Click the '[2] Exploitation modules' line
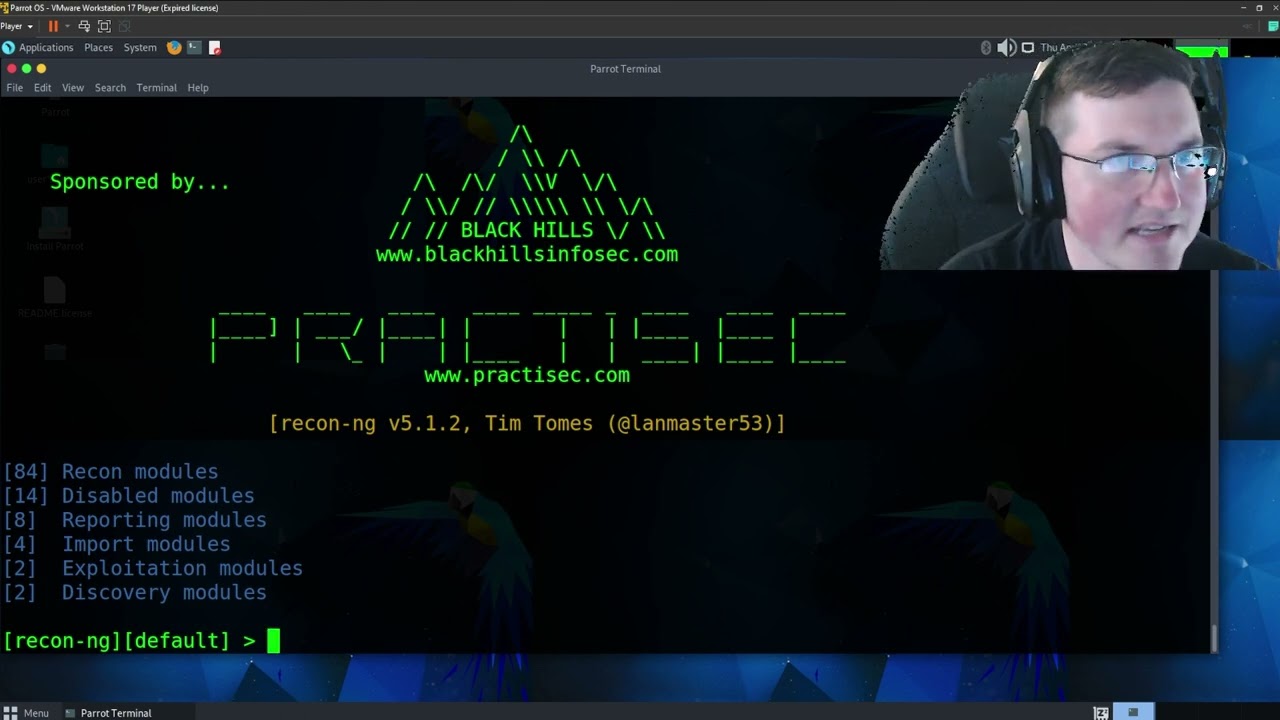The image size is (1280, 720). tap(152, 568)
